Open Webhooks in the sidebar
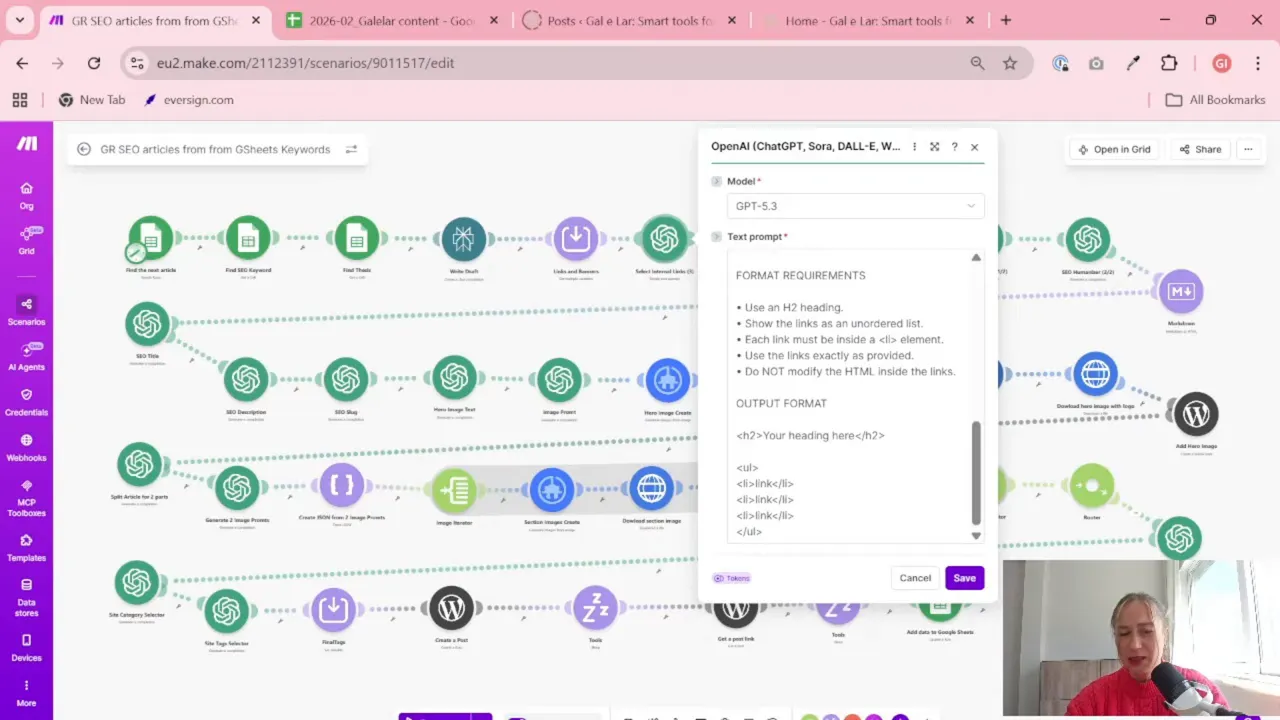1280x720 pixels. [26, 447]
